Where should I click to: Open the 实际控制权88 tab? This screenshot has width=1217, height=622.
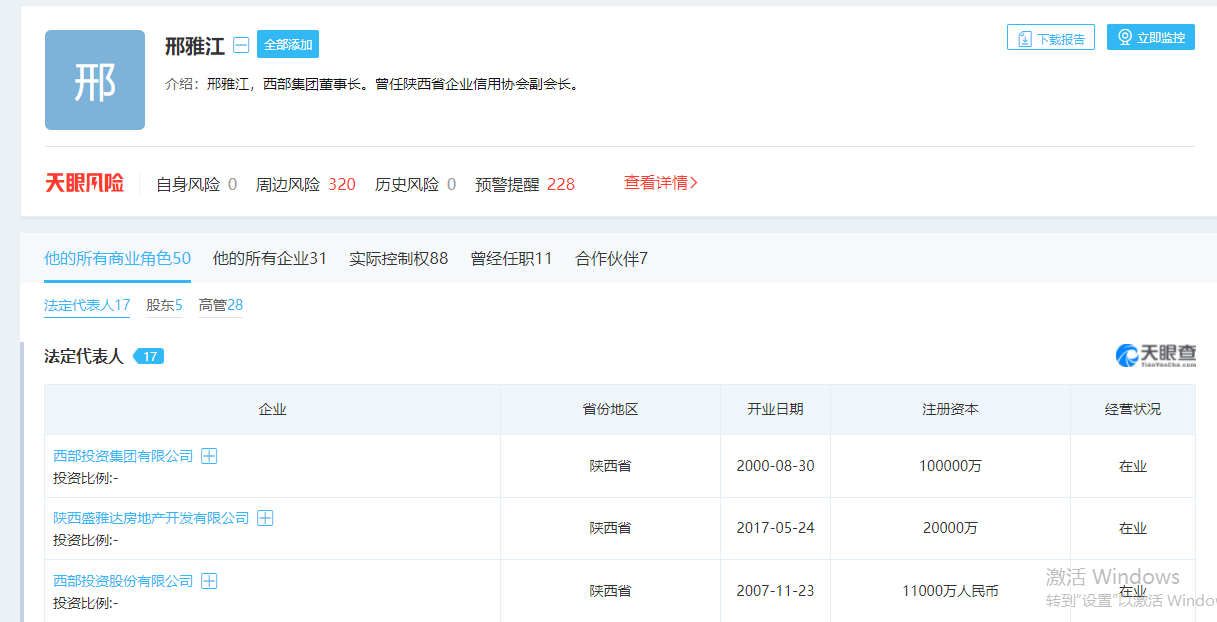398,259
